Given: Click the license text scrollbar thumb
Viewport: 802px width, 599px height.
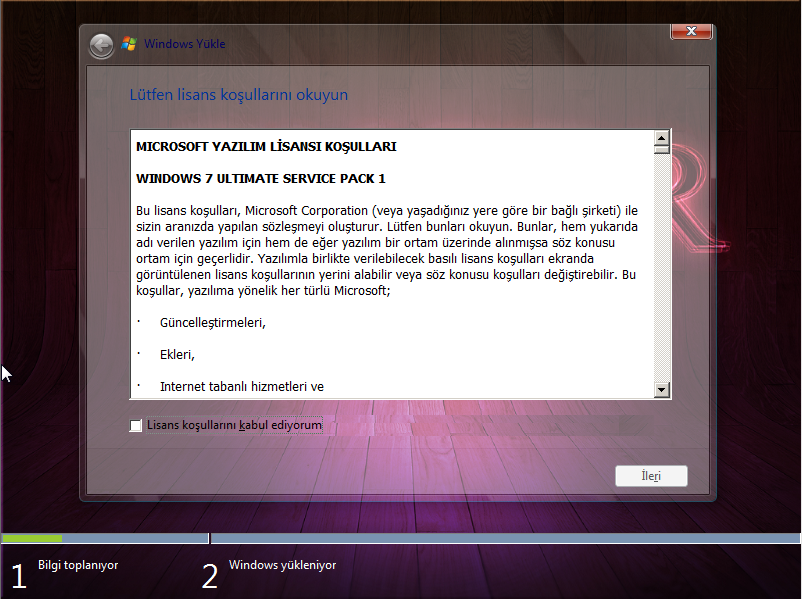Looking at the screenshot, I should click(x=661, y=150).
